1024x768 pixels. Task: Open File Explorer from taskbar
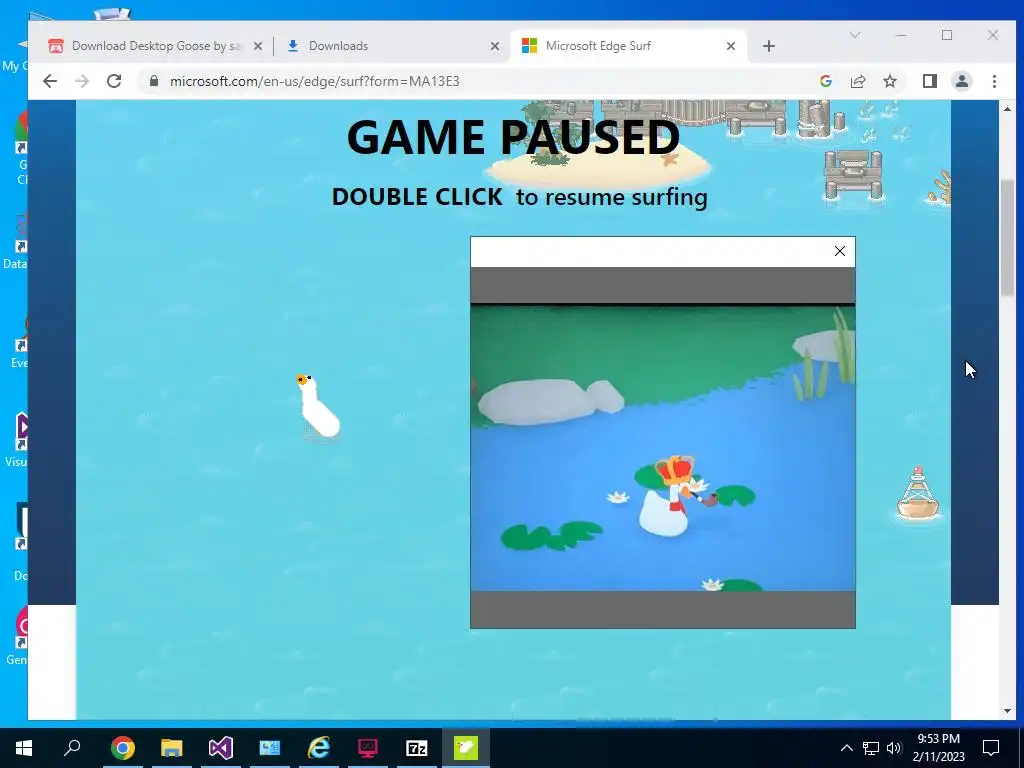(172, 748)
